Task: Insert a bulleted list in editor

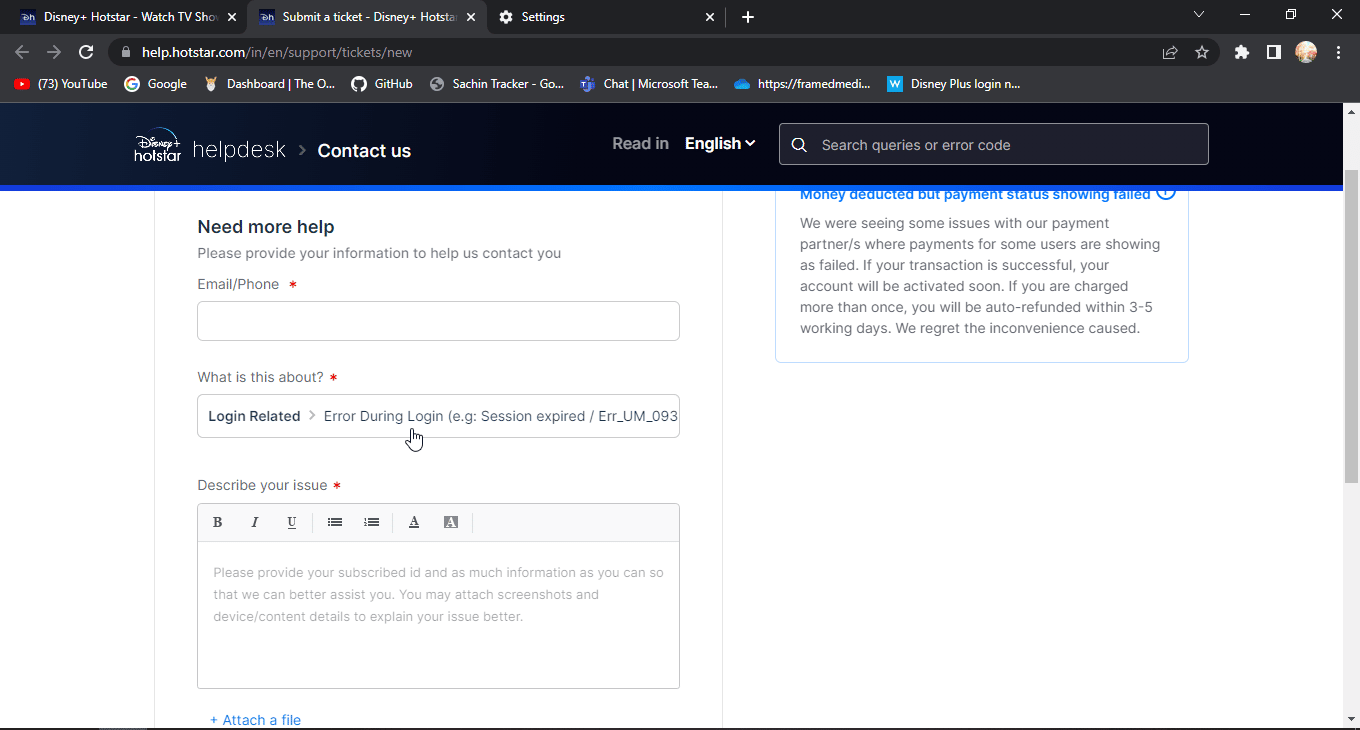Action: click(335, 522)
